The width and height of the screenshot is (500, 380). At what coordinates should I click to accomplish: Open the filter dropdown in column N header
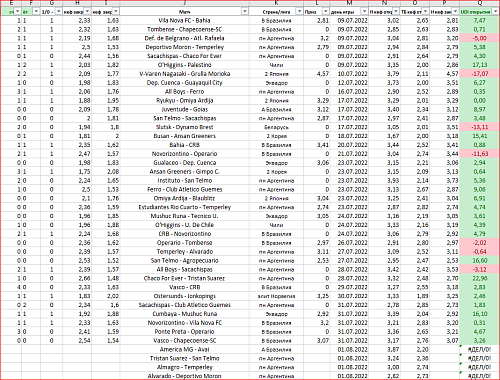point(396,12)
